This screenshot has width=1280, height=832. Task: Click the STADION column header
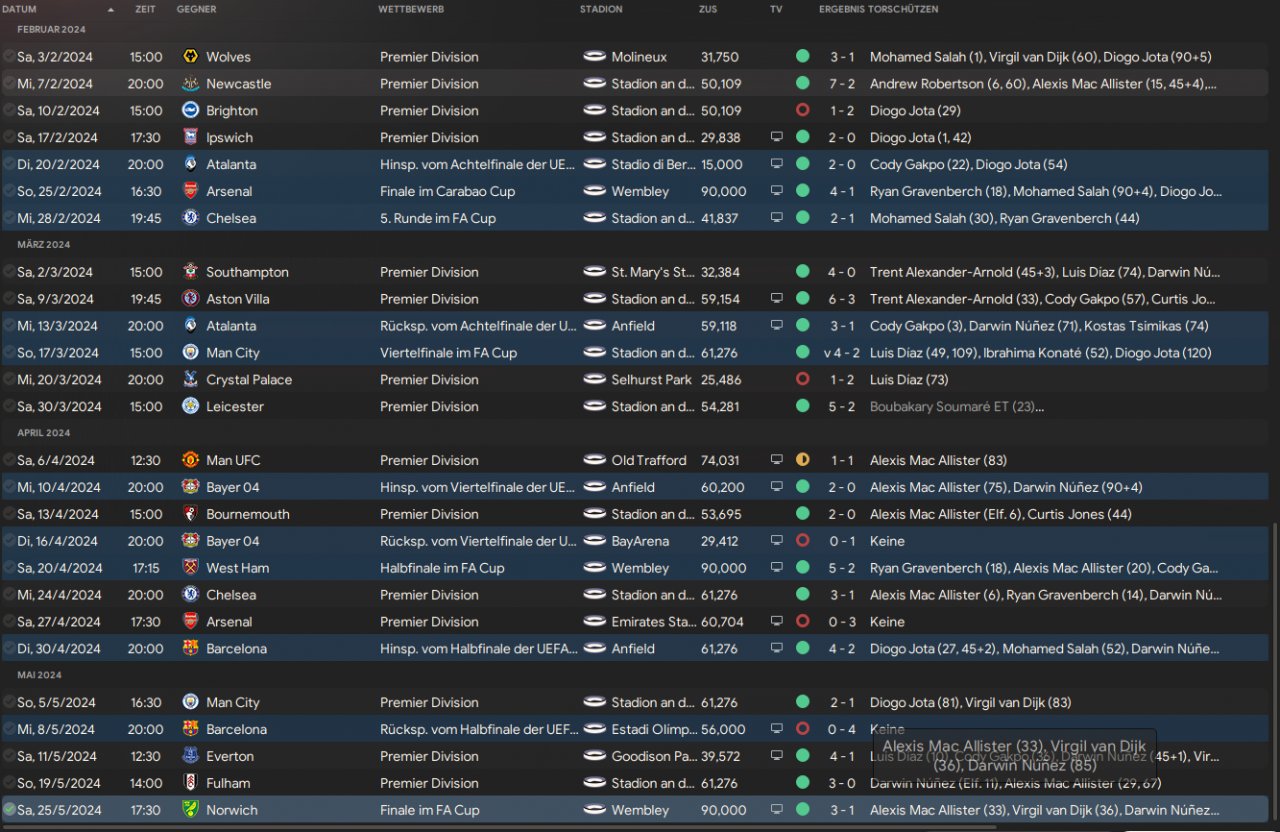[601, 9]
